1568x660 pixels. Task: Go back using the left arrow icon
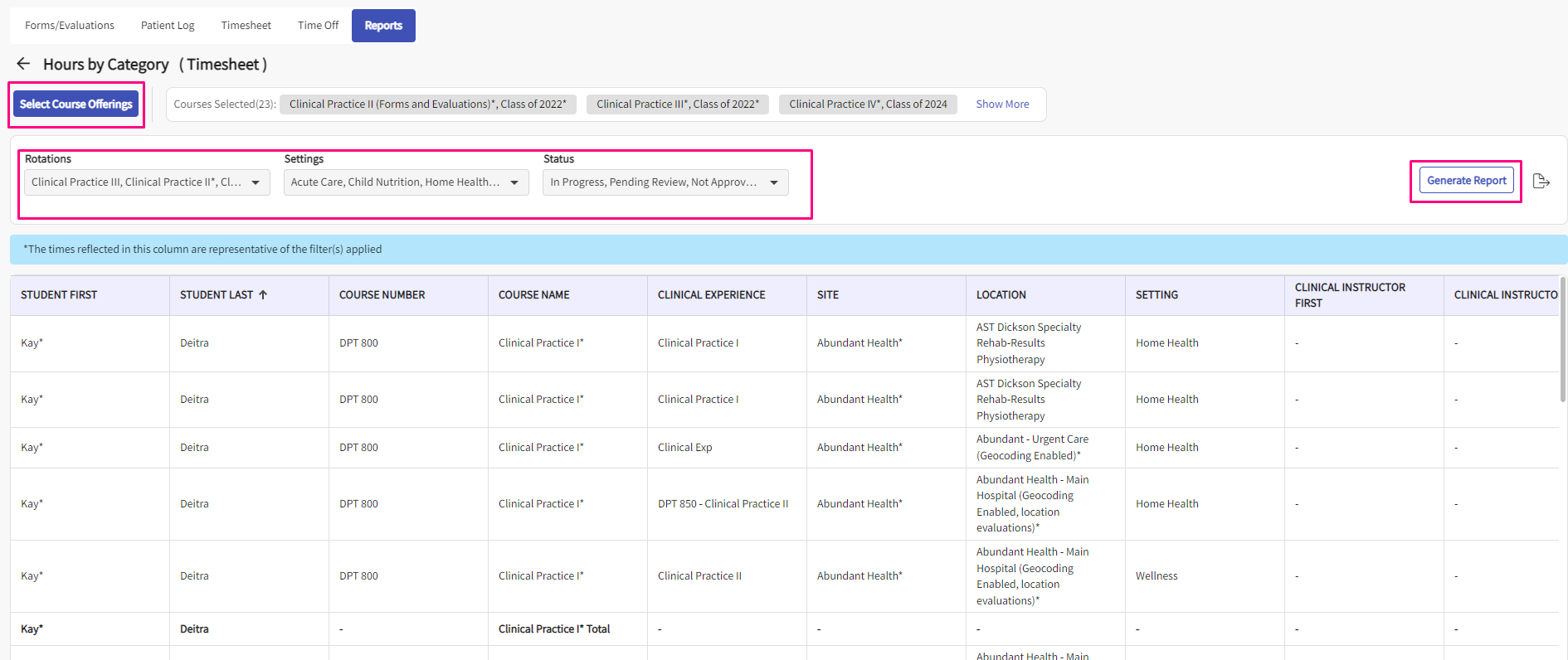[23, 64]
